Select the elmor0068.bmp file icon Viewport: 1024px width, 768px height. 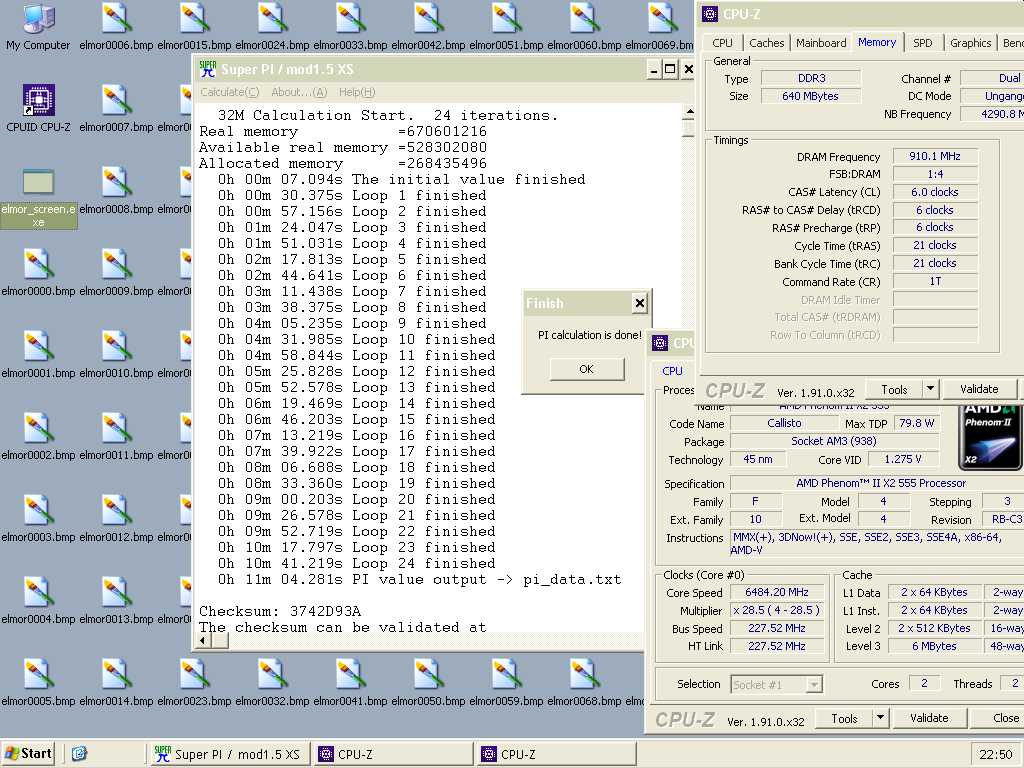click(584, 683)
